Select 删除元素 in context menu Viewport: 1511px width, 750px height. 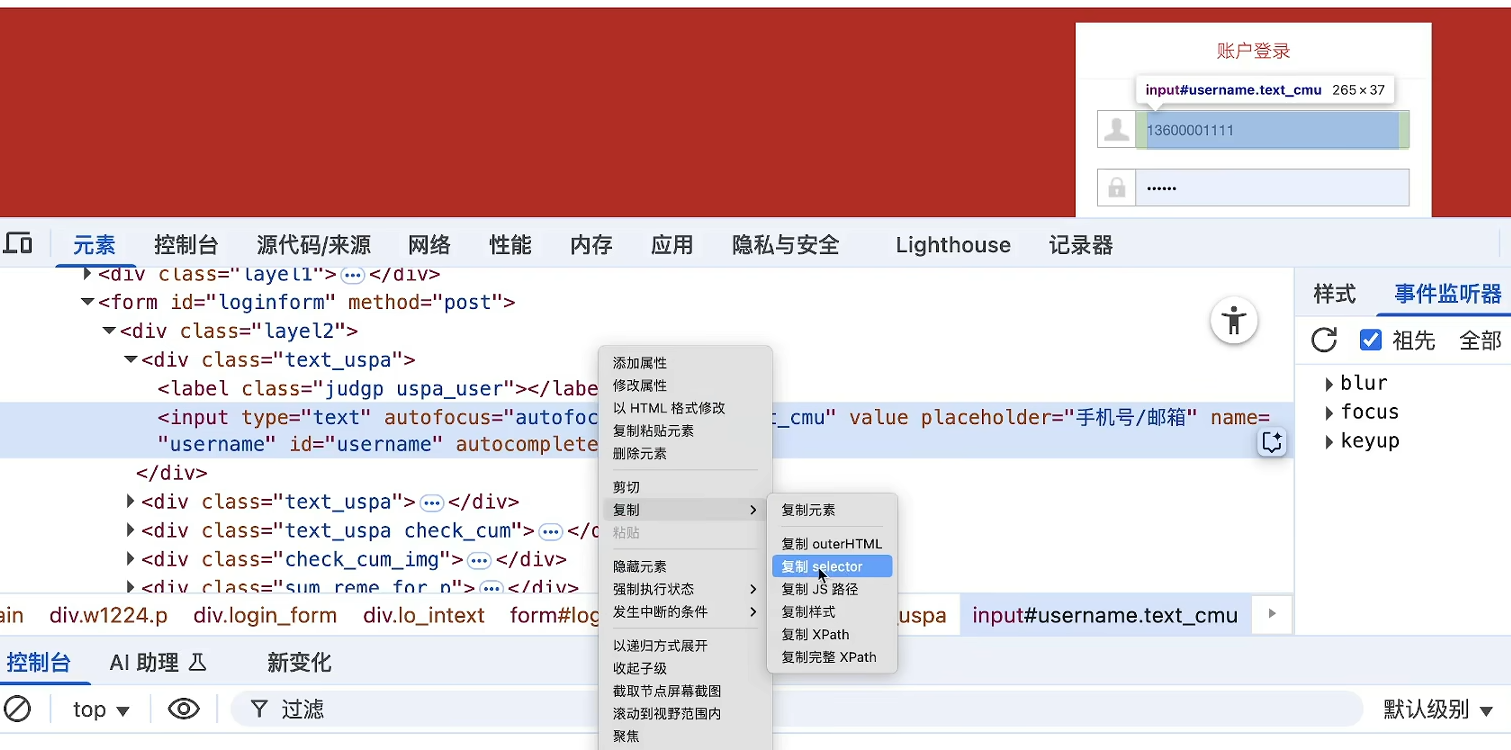pos(684,453)
